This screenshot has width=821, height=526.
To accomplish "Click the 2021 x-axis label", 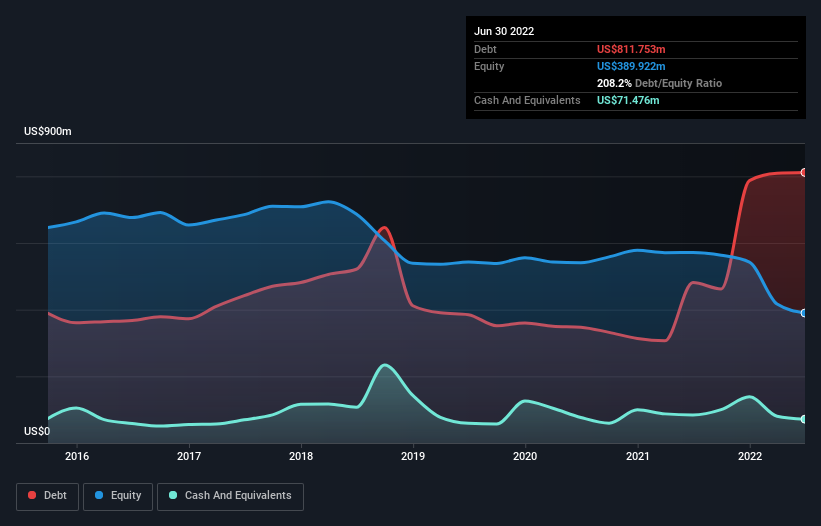I will [638, 456].
